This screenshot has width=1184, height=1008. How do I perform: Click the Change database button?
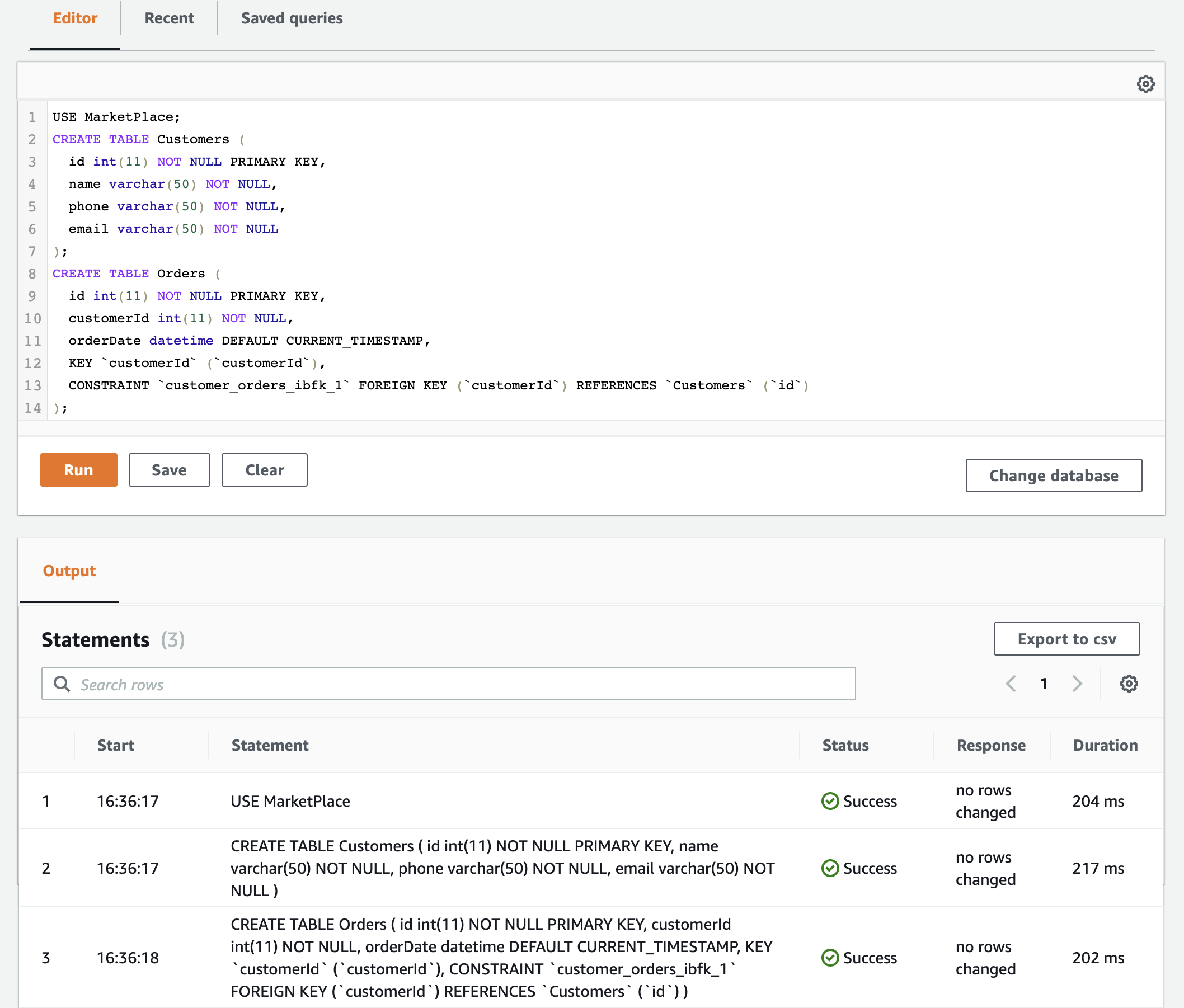pos(1054,475)
